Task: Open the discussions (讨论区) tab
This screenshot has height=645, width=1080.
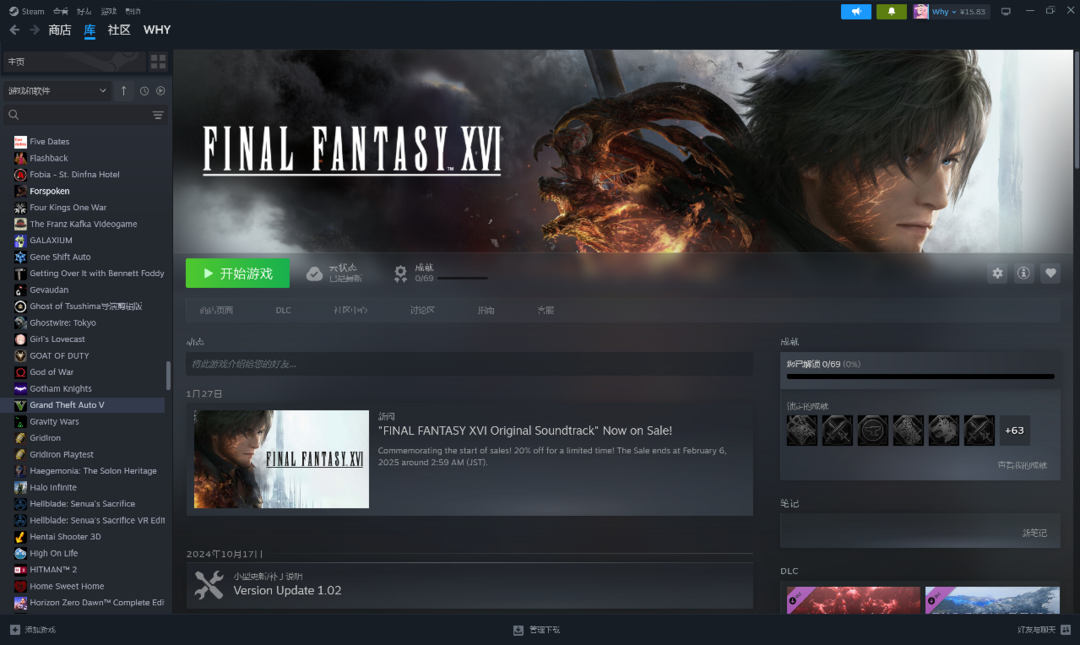Action: (x=422, y=310)
